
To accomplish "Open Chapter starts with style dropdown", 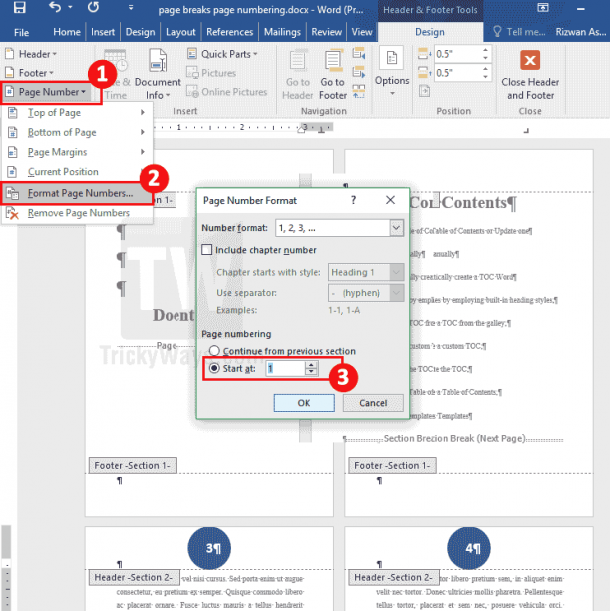I will (x=366, y=272).
